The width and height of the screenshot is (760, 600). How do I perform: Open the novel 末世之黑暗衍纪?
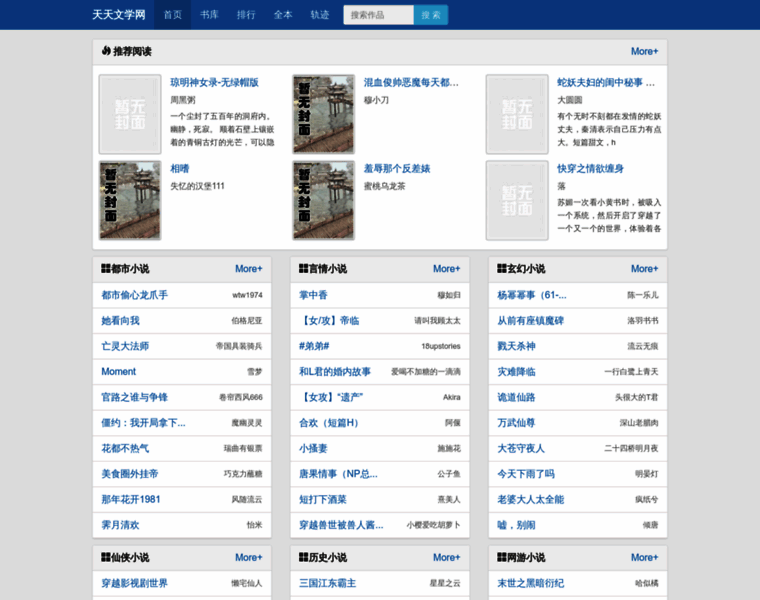(530, 583)
